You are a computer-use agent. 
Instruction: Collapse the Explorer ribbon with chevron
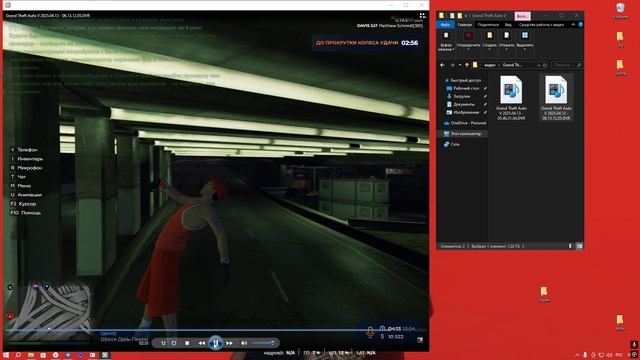(573, 25)
